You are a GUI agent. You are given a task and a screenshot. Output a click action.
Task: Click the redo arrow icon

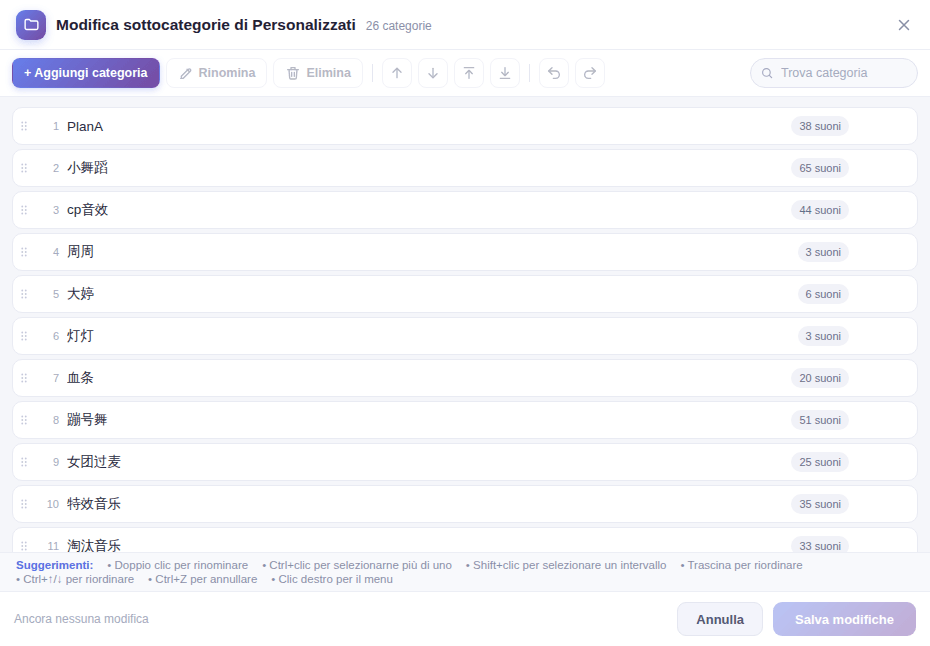(590, 73)
